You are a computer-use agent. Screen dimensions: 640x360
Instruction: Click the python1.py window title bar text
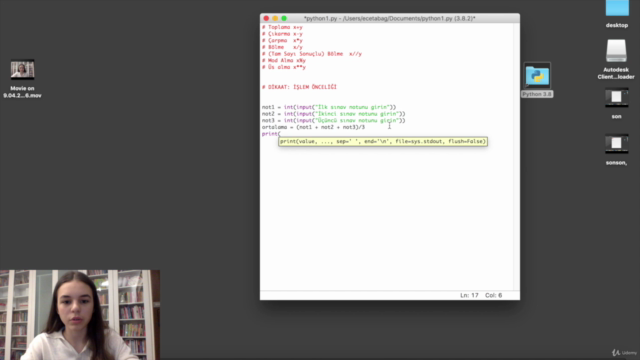[x=389, y=18]
